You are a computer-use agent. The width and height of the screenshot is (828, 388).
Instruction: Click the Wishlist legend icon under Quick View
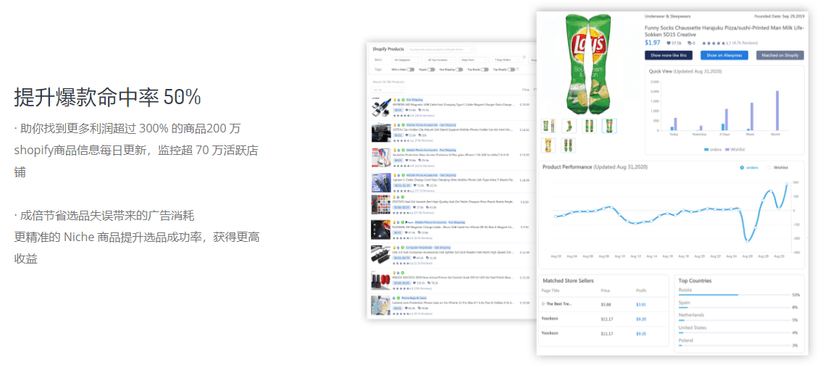[x=727, y=149]
